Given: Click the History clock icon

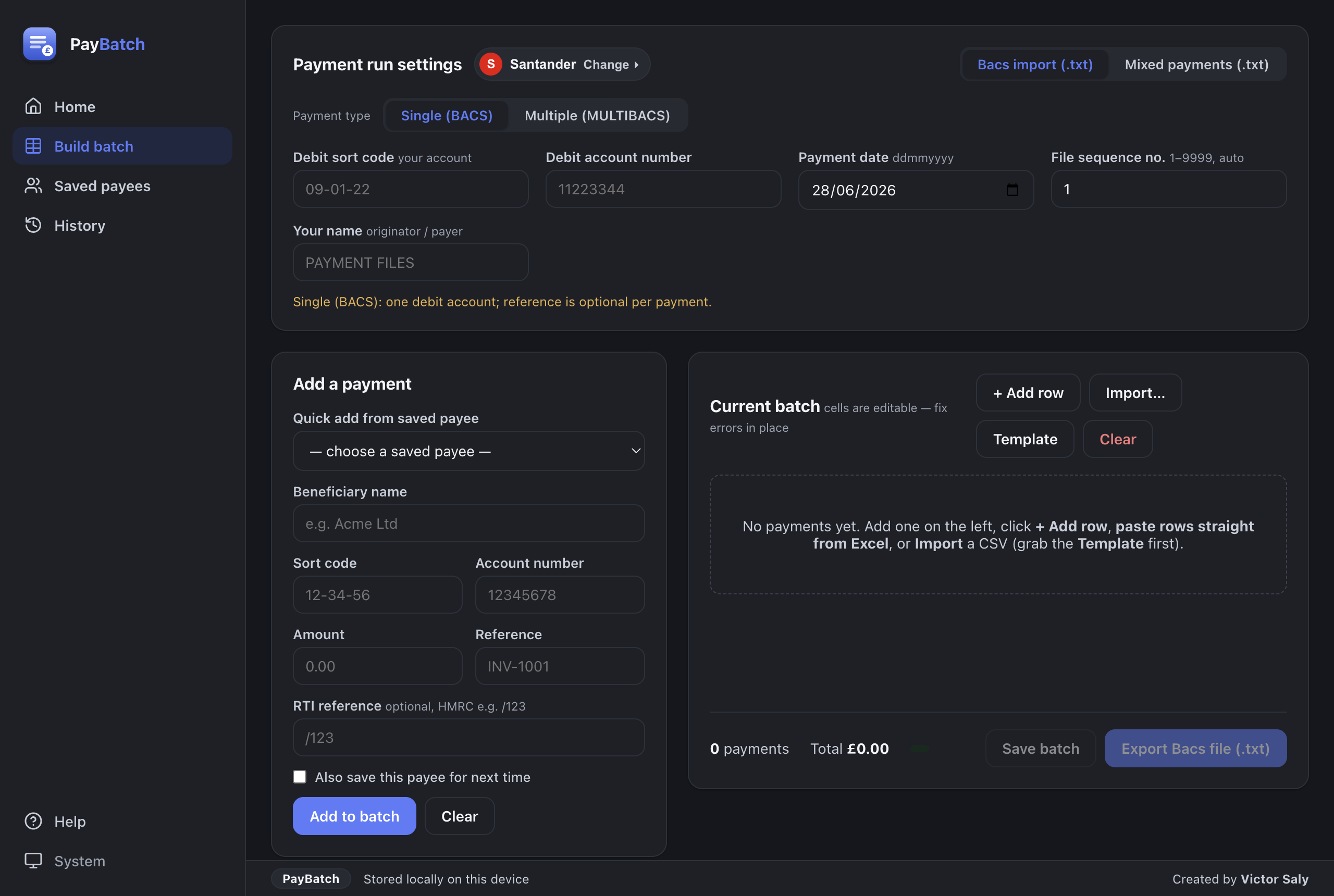Looking at the screenshot, I should pos(33,225).
